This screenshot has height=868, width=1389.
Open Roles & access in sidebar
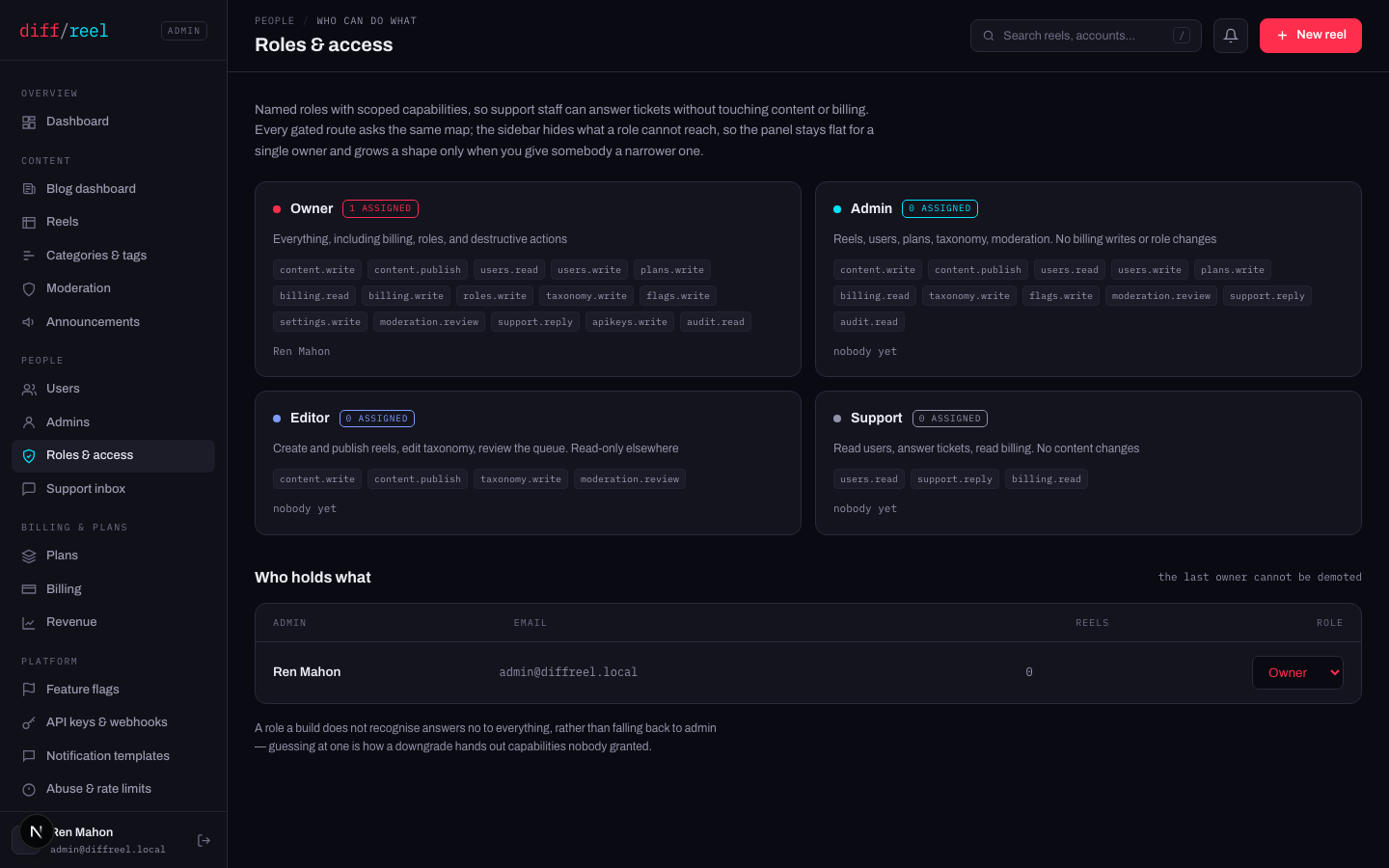click(x=113, y=456)
